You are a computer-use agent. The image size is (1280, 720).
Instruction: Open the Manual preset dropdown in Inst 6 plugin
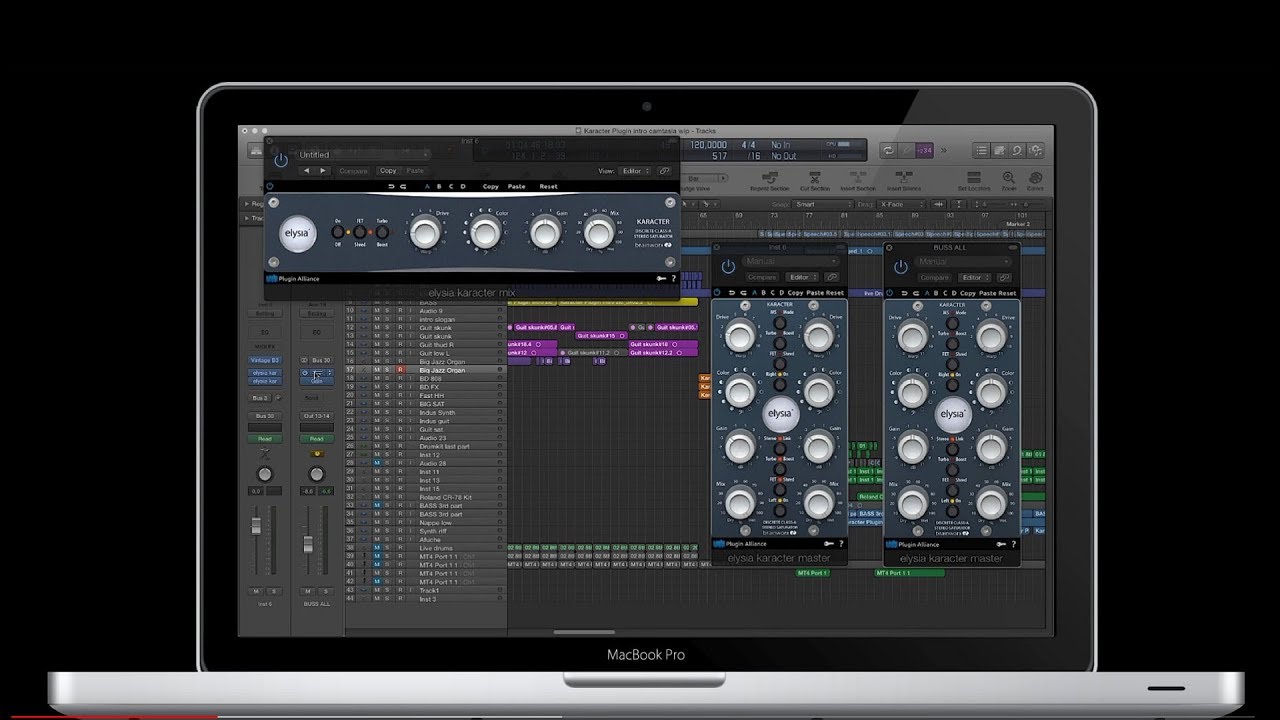coord(791,262)
